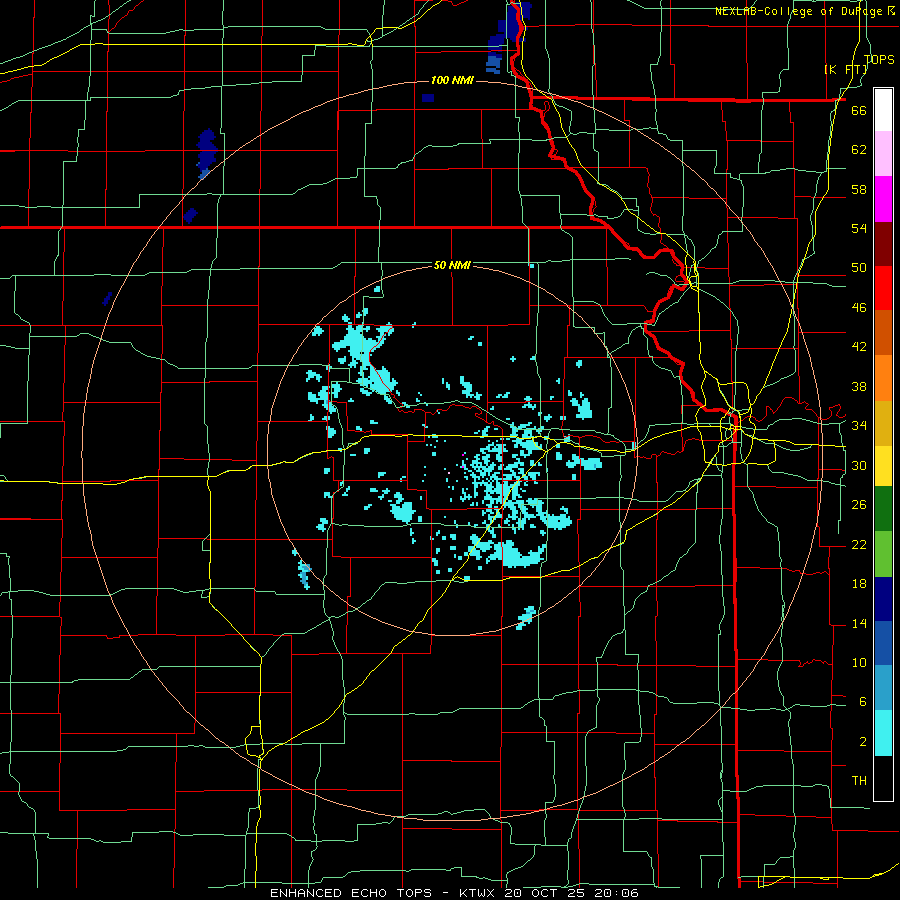
Task: Click the '54' legend value label
Action: 859,229
